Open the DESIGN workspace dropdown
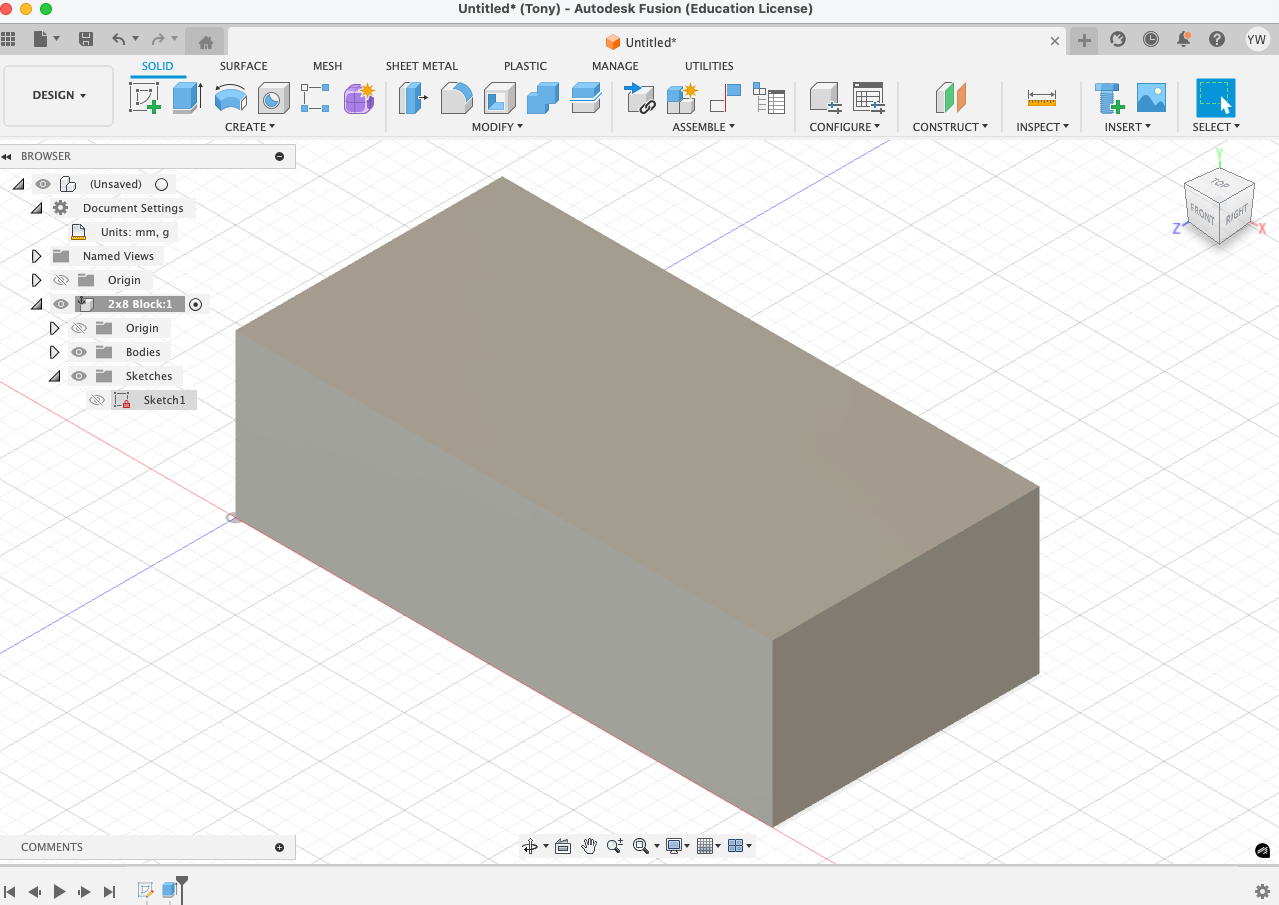The height and width of the screenshot is (905, 1279). tap(59, 95)
